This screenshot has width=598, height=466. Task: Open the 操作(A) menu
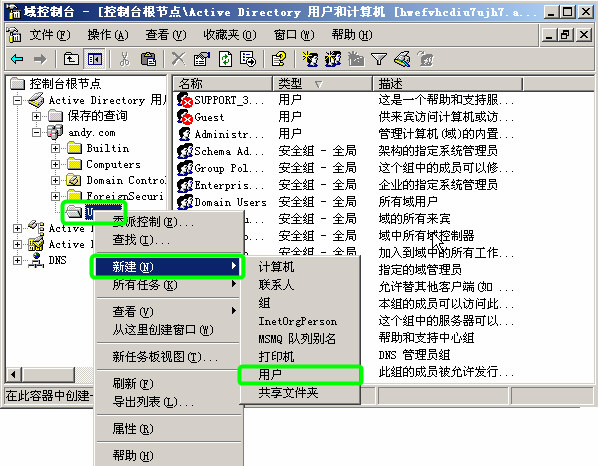pos(108,35)
